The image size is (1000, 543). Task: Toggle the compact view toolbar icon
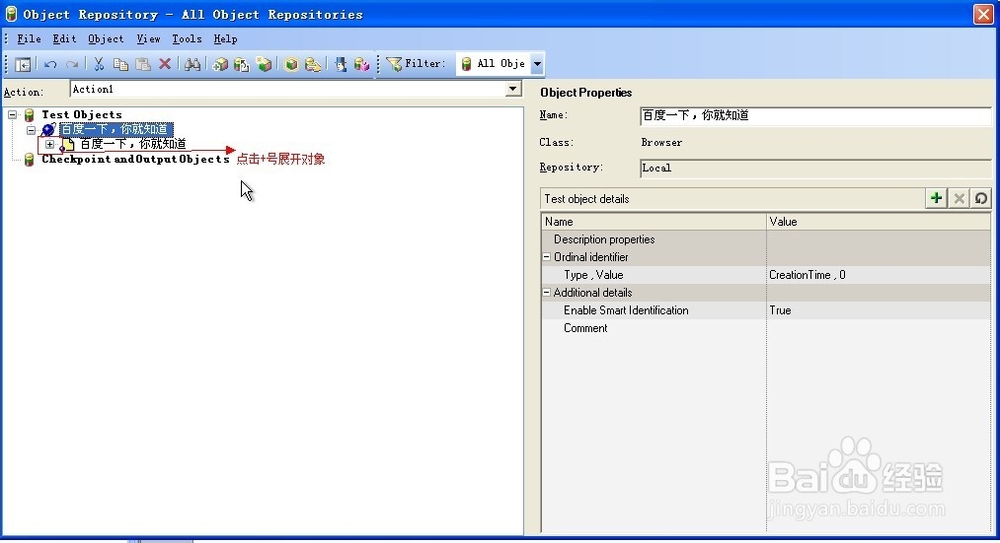point(23,64)
